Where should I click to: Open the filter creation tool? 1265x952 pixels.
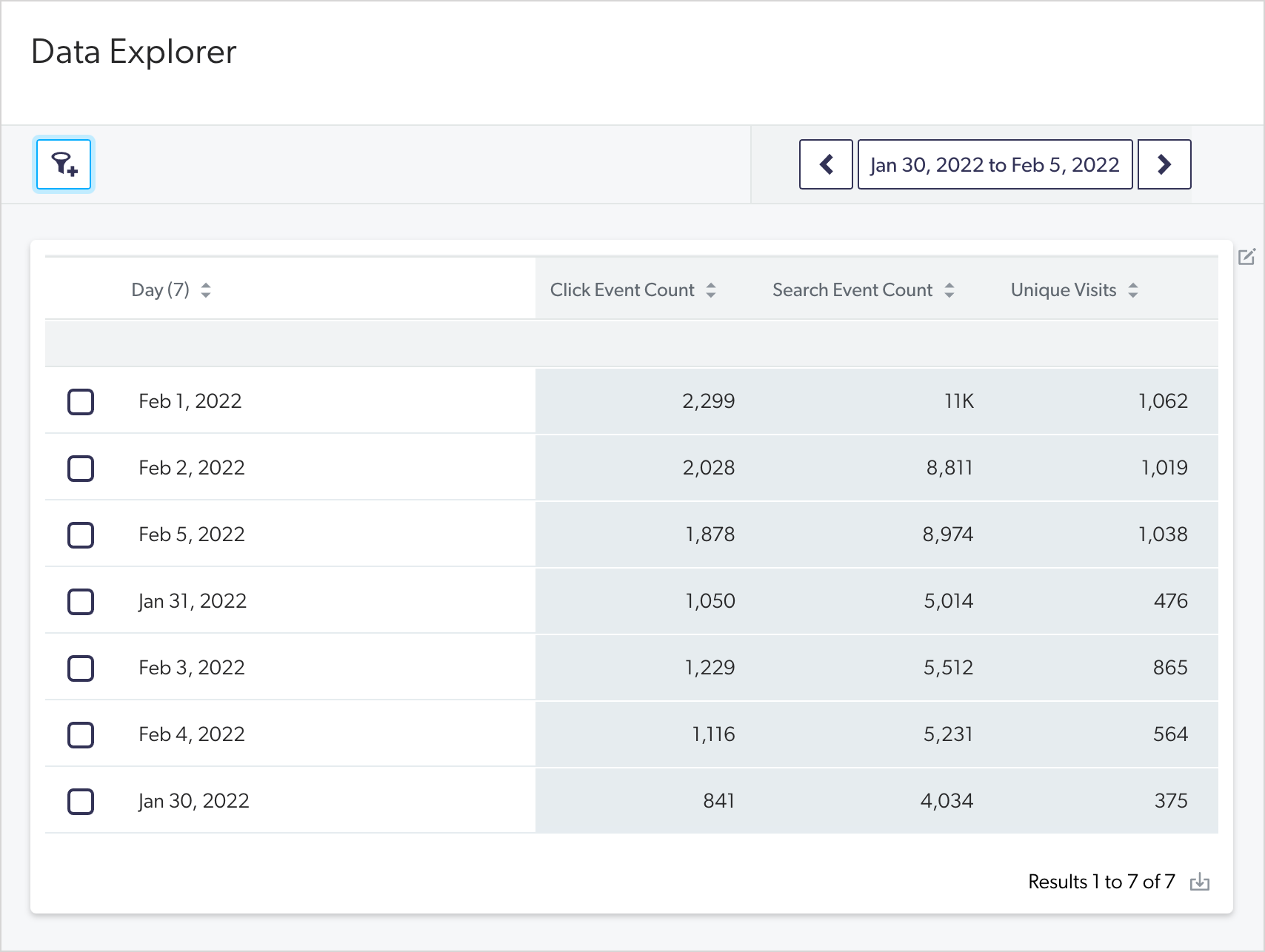coord(63,164)
